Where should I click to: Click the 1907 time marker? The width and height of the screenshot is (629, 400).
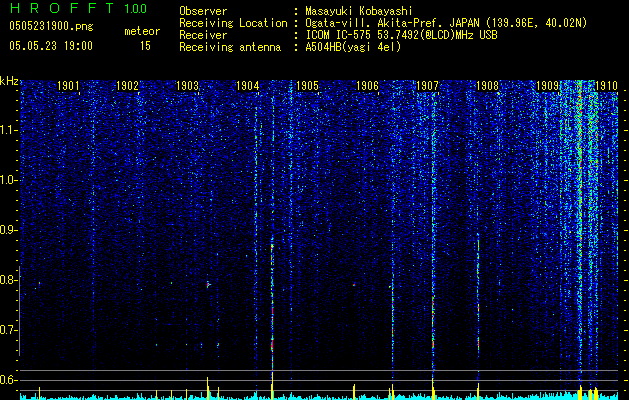427,85
